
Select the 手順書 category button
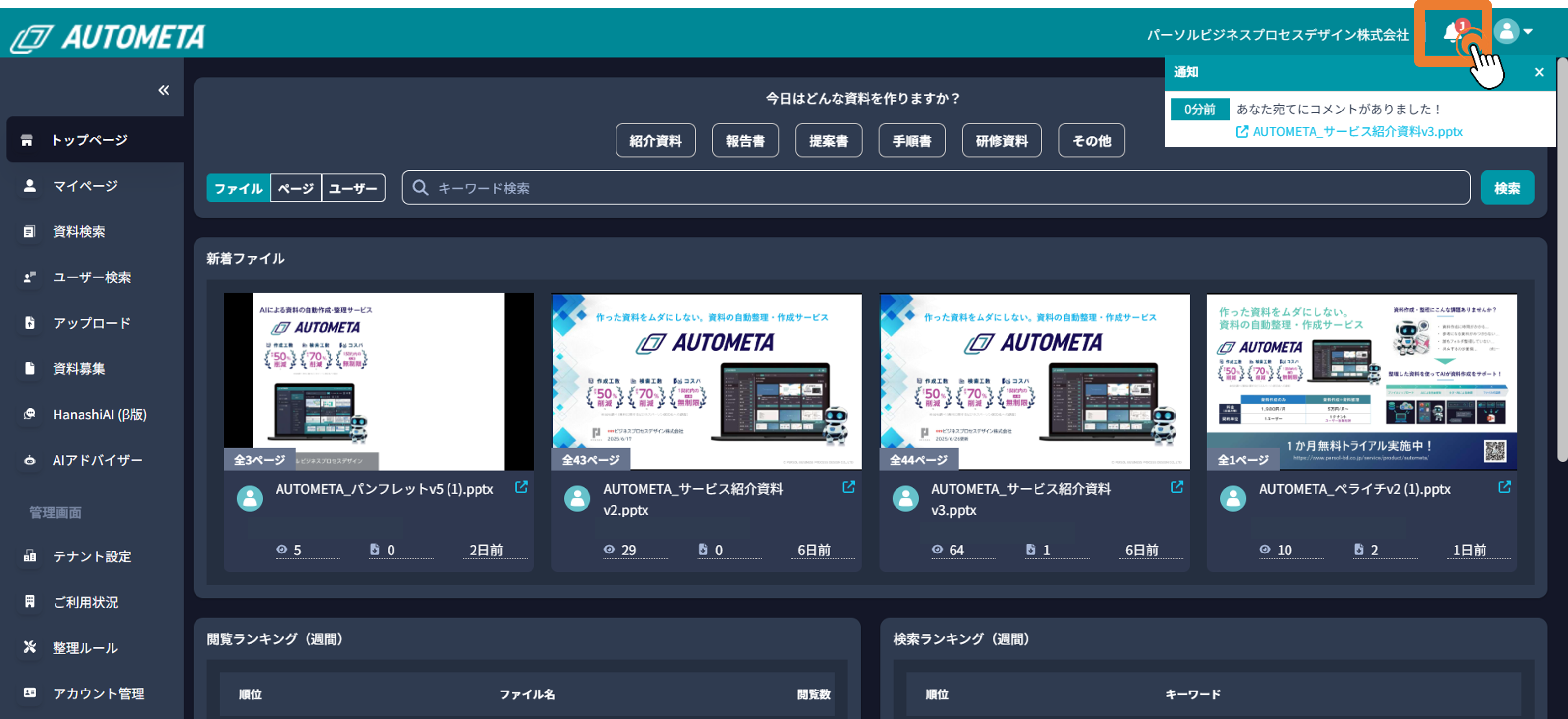tap(912, 140)
